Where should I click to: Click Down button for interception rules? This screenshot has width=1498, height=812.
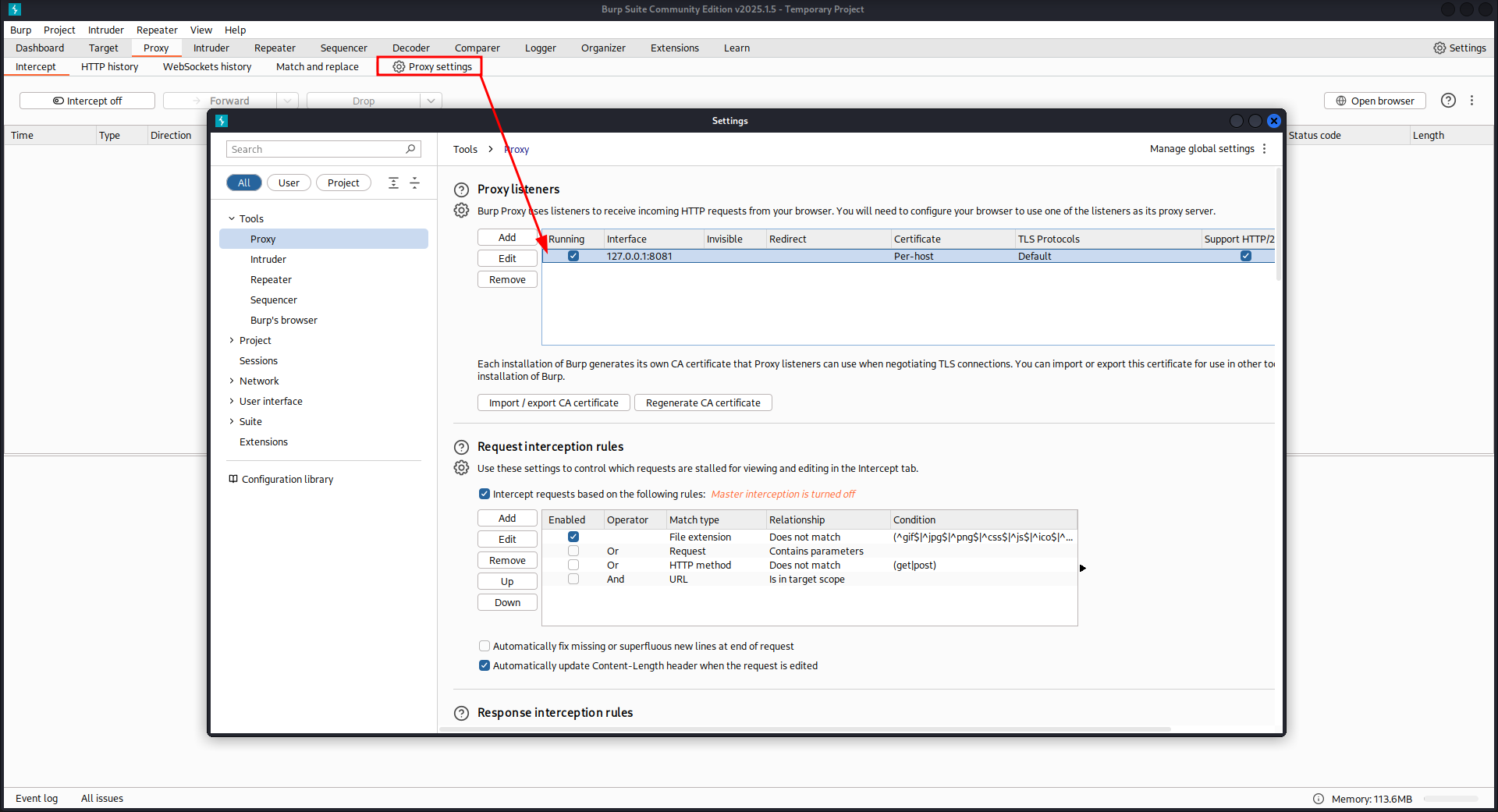coord(507,602)
